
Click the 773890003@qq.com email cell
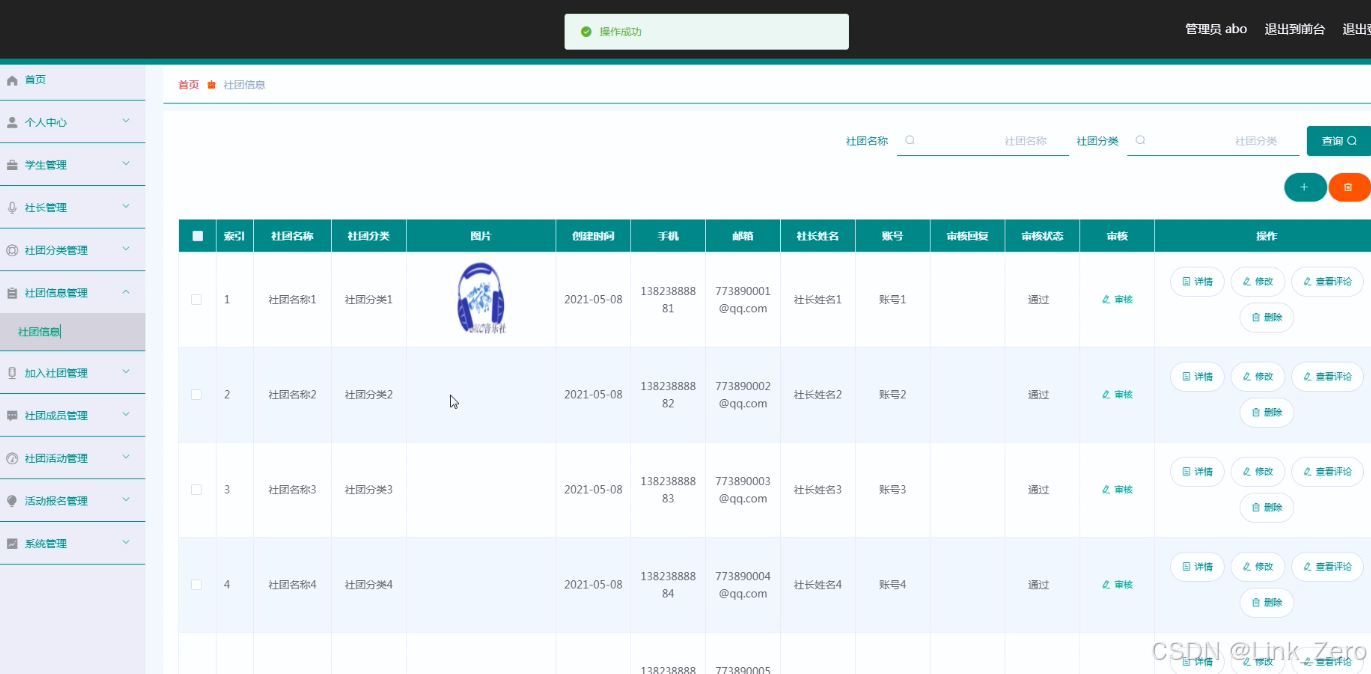point(743,490)
